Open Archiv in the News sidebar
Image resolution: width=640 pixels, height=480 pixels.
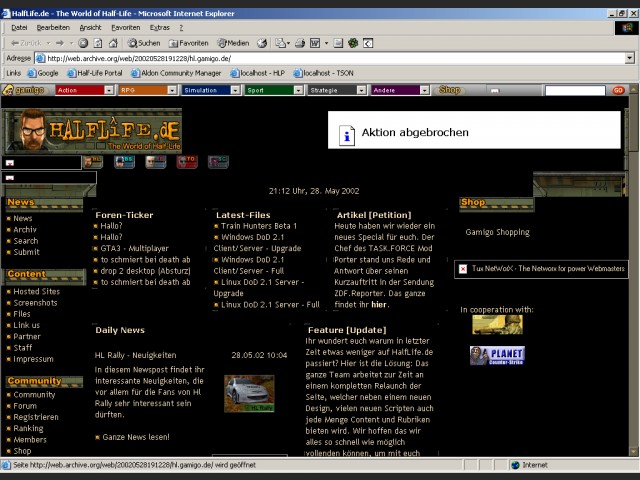[x=25, y=229]
